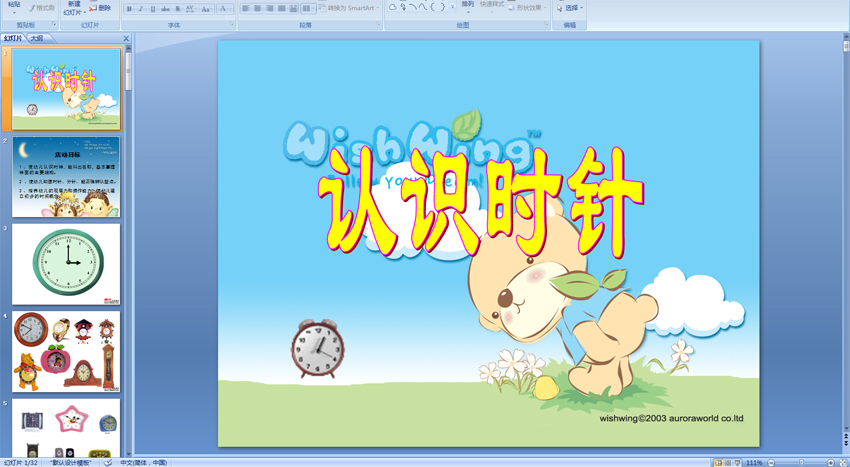The height and width of the screenshot is (467, 850).
Task: Select the right brace shape
Action: pyautogui.click(x=442, y=7)
